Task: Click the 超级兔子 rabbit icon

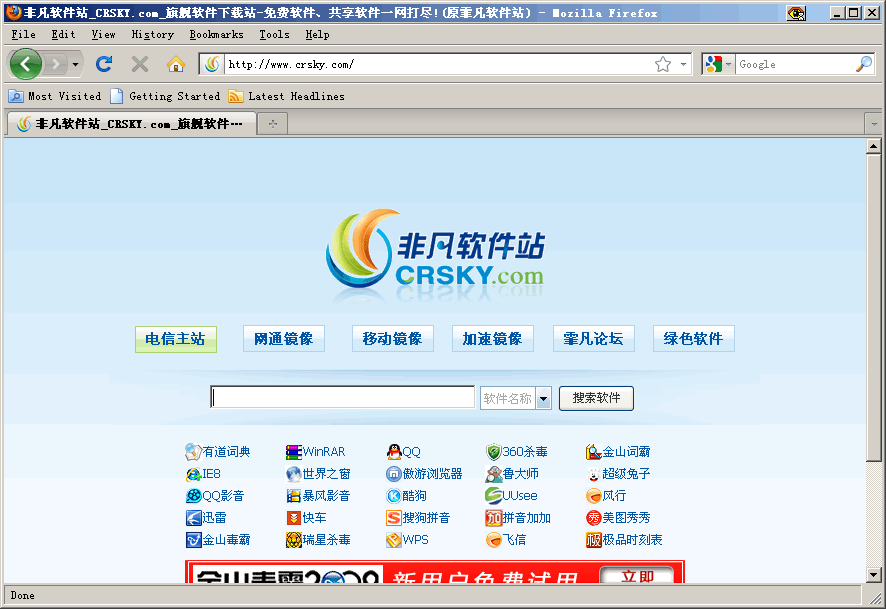Action: 593,474
